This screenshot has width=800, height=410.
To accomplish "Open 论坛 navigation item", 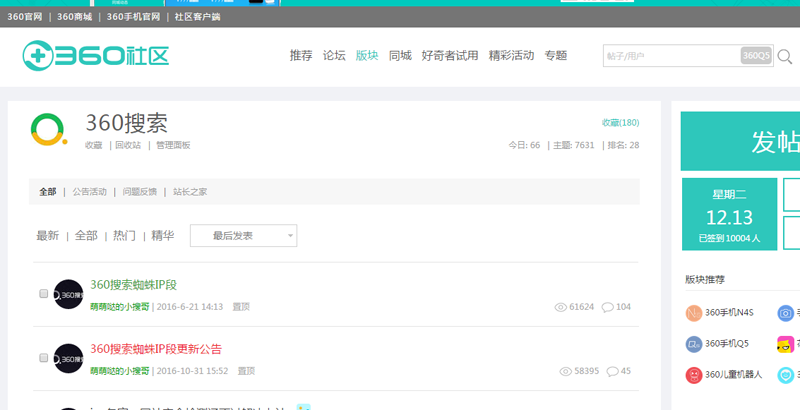I will 334,56.
